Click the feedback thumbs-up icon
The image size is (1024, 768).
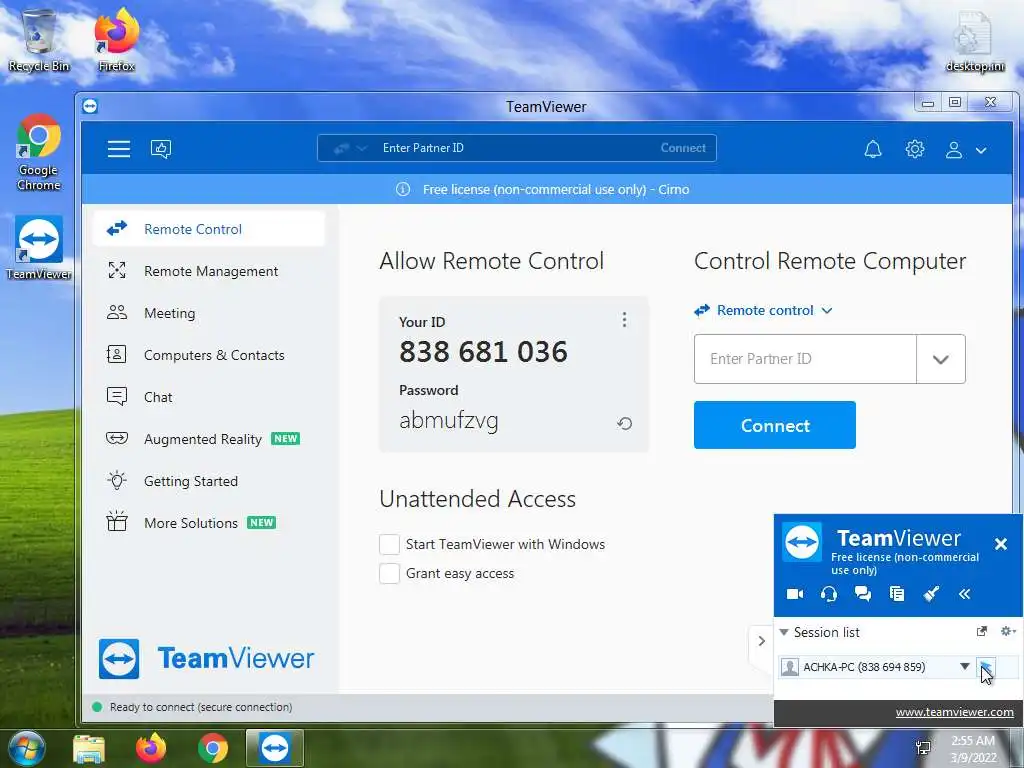(x=161, y=149)
